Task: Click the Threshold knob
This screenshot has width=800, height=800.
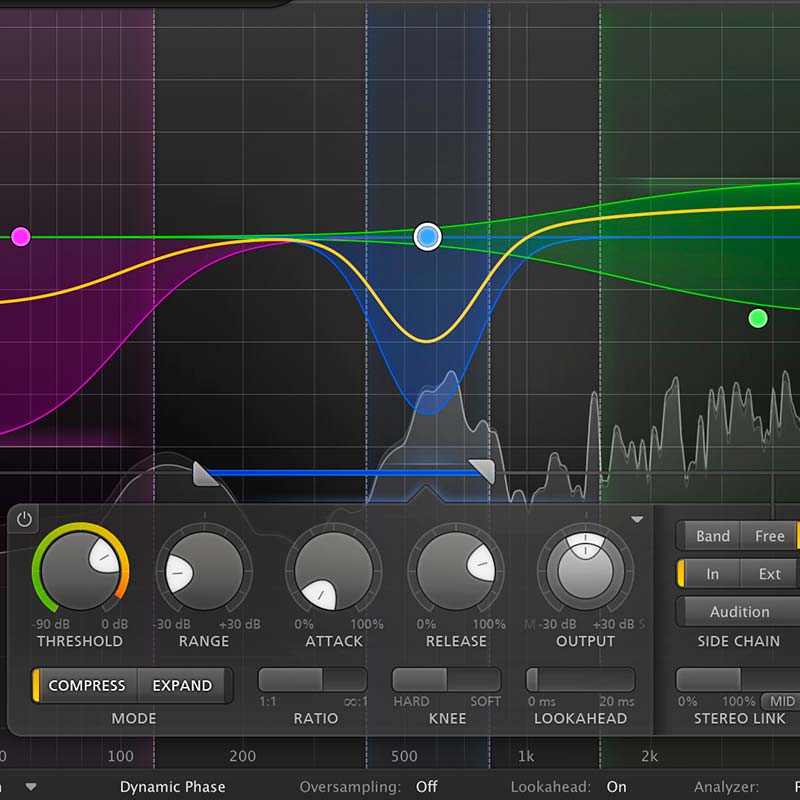Action: (80, 571)
